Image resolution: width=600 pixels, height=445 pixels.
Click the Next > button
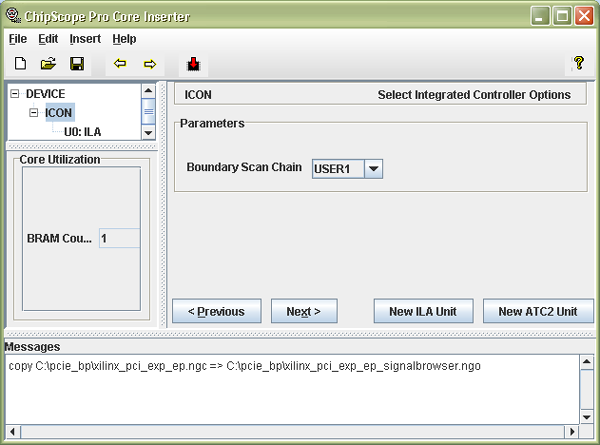tap(303, 311)
